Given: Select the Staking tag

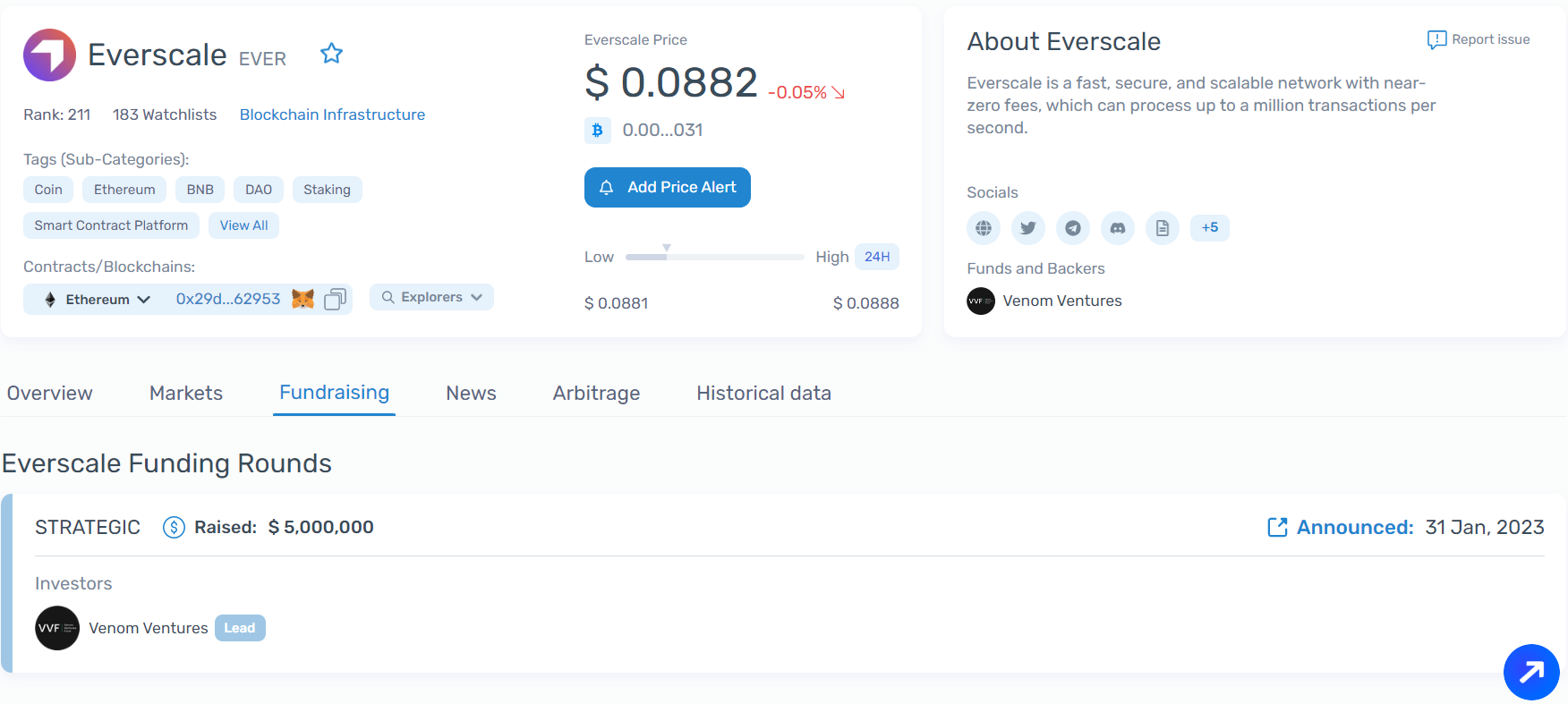Looking at the screenshot, I should click(x=327, y=190).
